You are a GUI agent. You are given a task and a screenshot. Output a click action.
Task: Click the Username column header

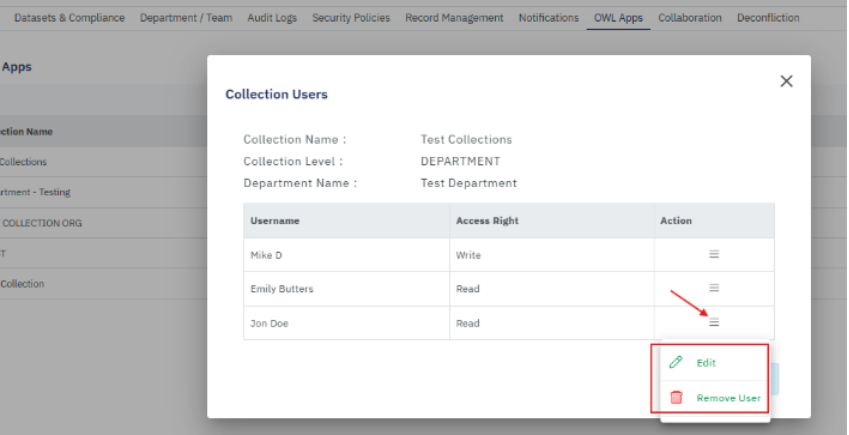point(275,220)
